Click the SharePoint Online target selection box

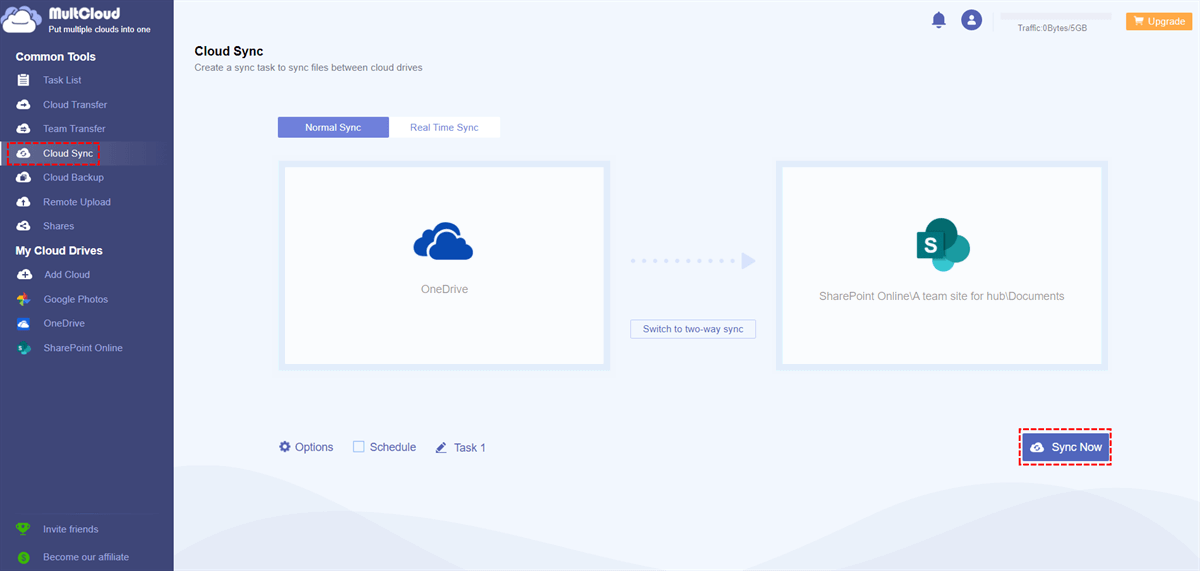click(941, 265)
